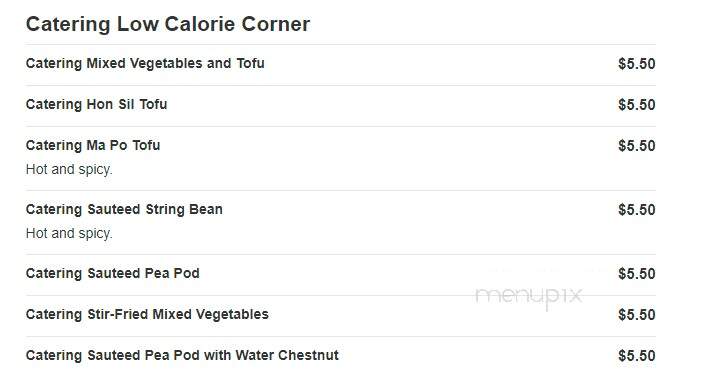Click the $5.50 price beside Ma Po Tofu

637,146
